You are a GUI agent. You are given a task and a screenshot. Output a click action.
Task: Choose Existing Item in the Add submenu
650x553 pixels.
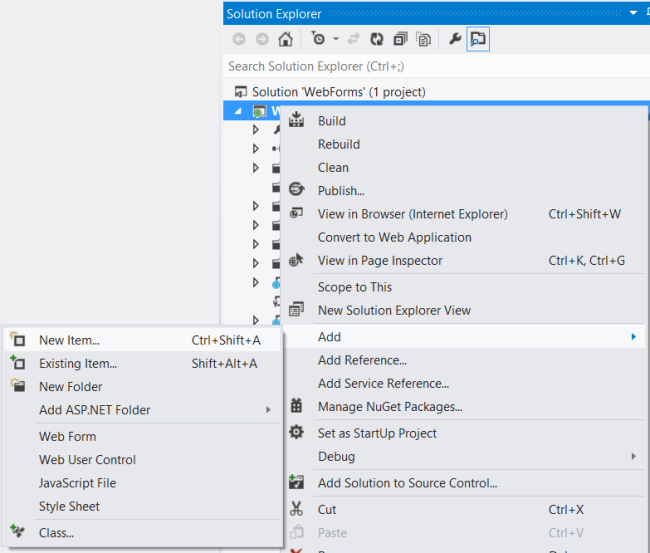[x=77, y=363]
